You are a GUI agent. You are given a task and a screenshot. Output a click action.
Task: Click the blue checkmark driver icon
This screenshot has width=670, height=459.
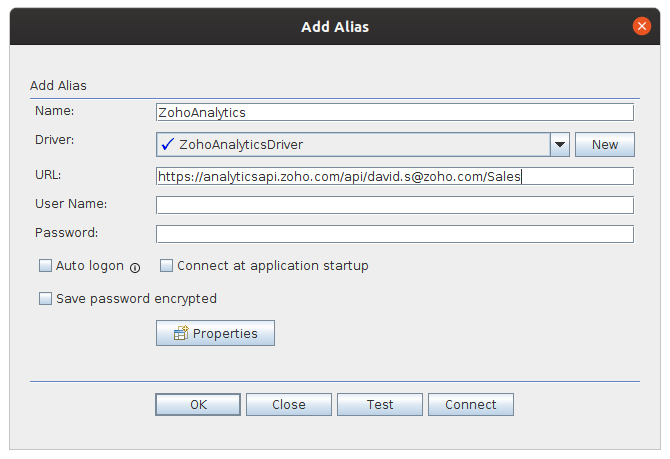click(x=167, y=145)
